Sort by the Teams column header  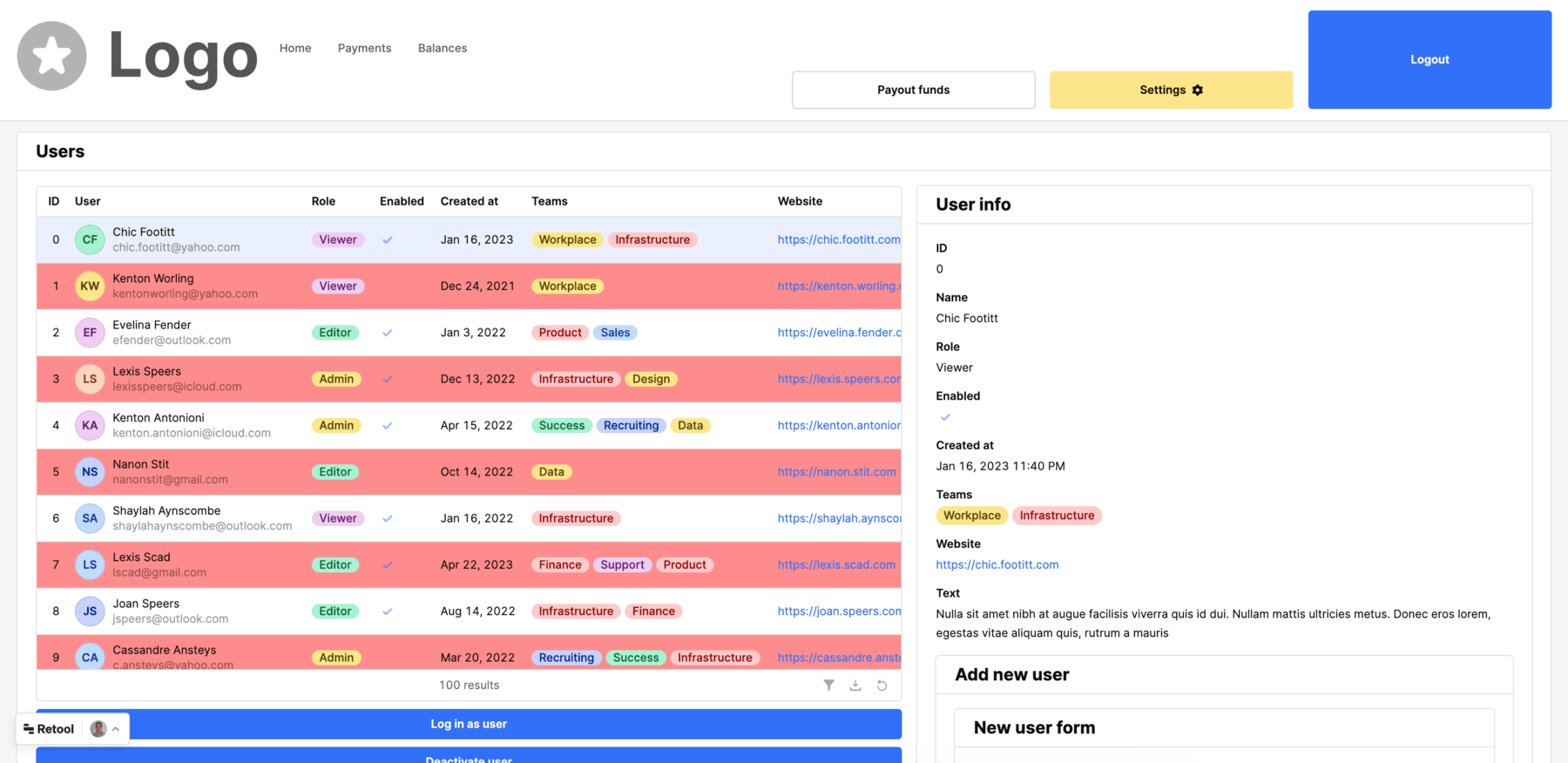(x=550, y=201)
